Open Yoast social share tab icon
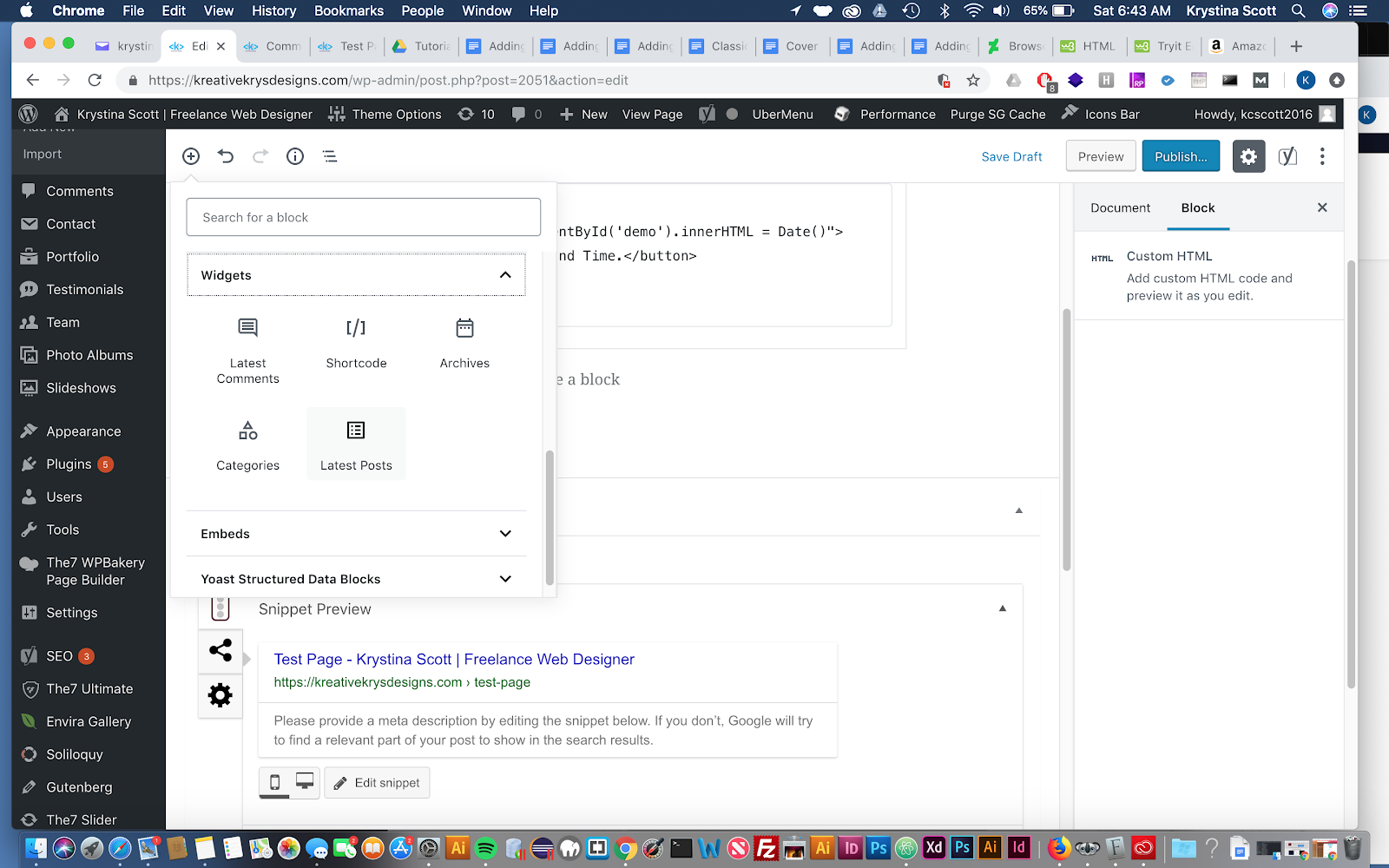 [x=221, y=650]
